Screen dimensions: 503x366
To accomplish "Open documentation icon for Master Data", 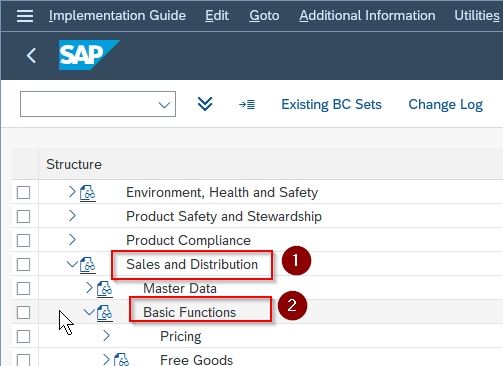I will click(105, 289).
